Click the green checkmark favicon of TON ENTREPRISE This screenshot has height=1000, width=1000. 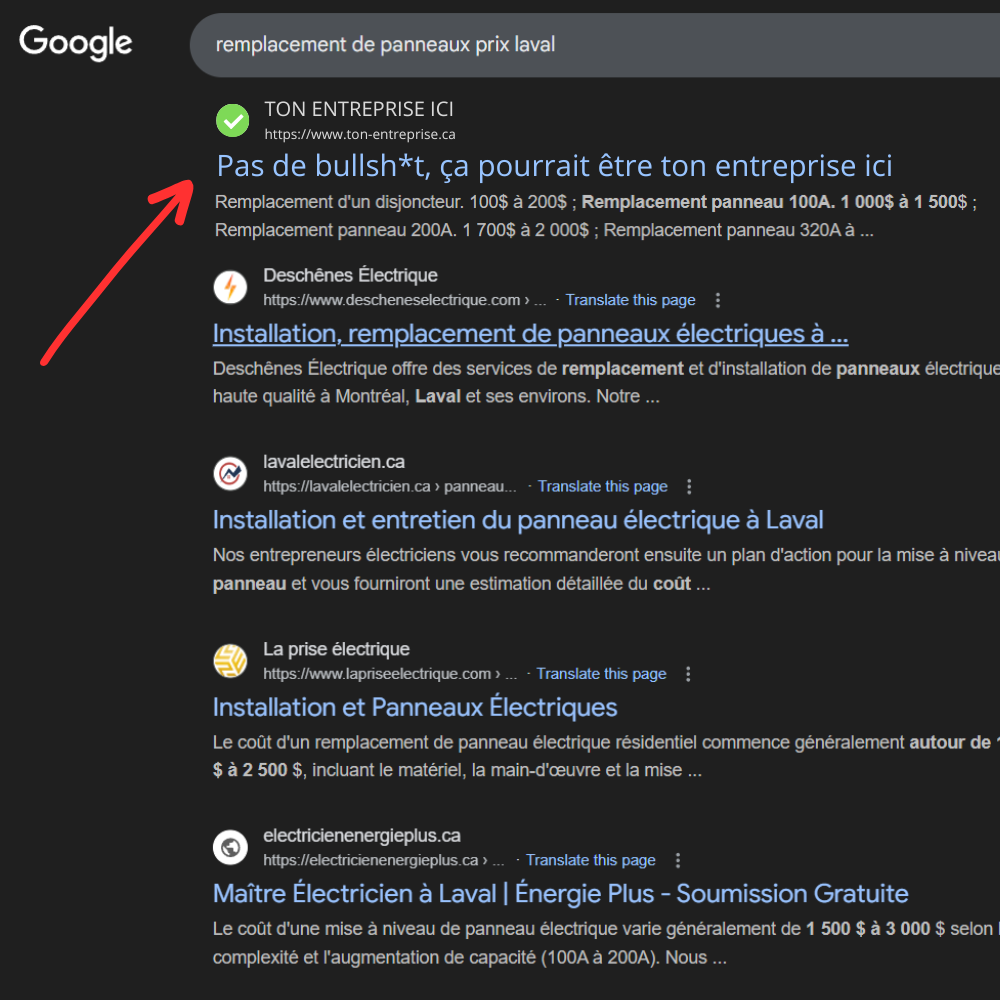click(x=231, y=120)
